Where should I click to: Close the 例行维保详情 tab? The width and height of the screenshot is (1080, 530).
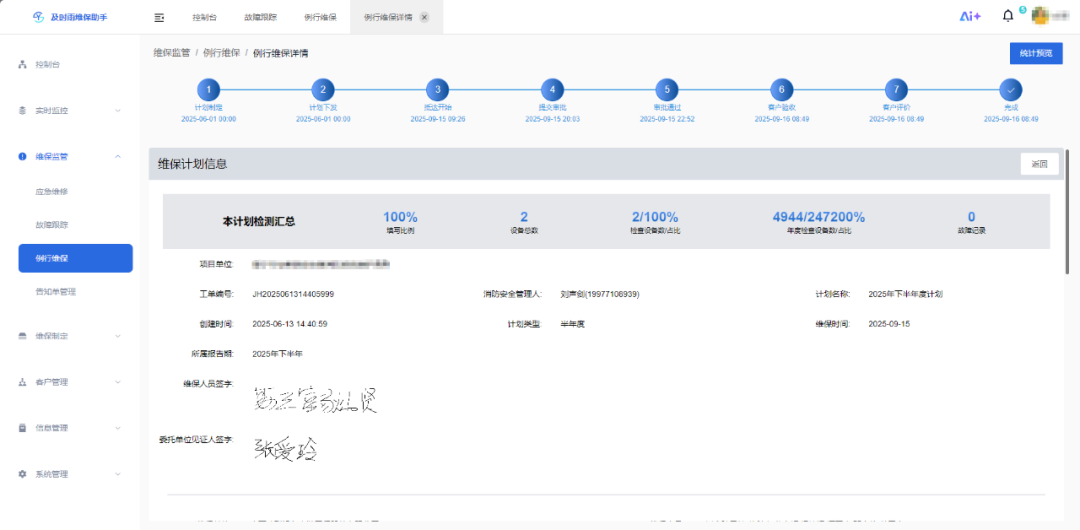(x=424, y=18)
